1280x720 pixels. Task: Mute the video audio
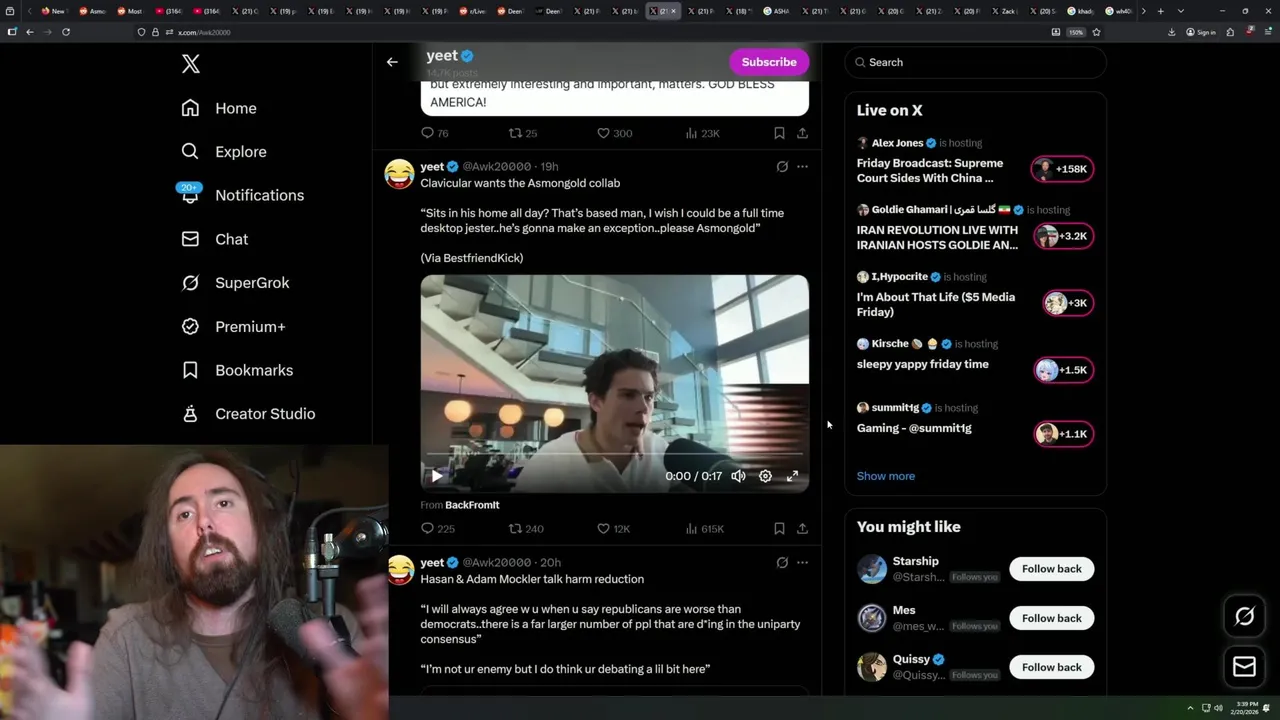pyautogui.click(x=738, y=476)
